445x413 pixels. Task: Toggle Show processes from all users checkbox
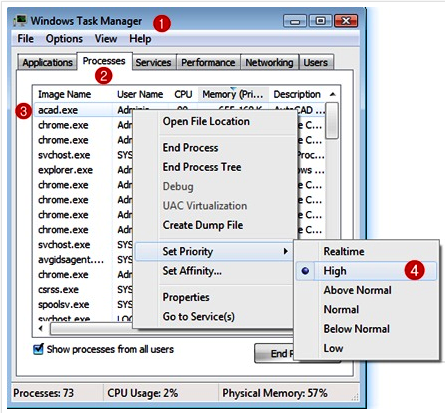(38, 349)
